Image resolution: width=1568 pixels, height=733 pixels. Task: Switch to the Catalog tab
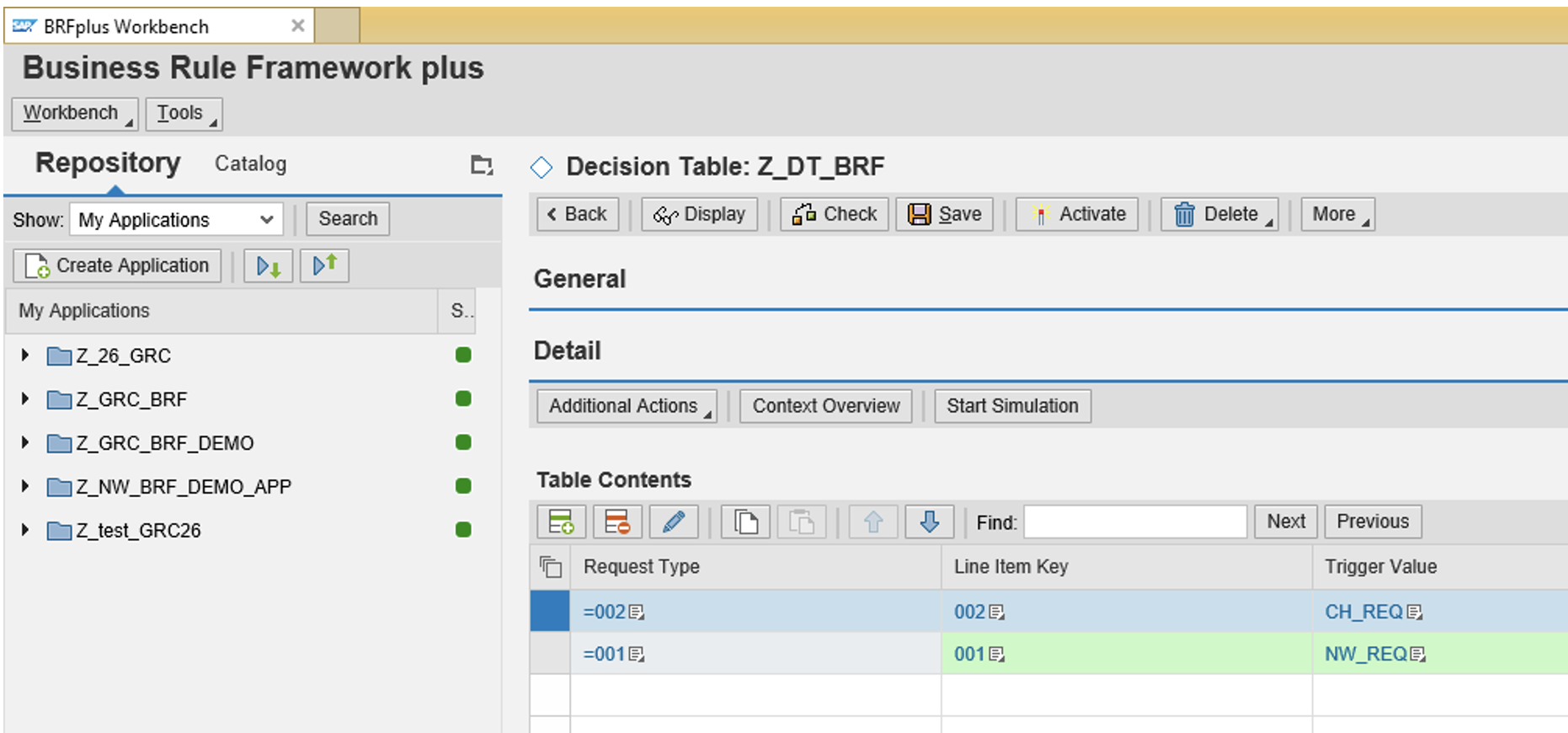tap(251, 164)
